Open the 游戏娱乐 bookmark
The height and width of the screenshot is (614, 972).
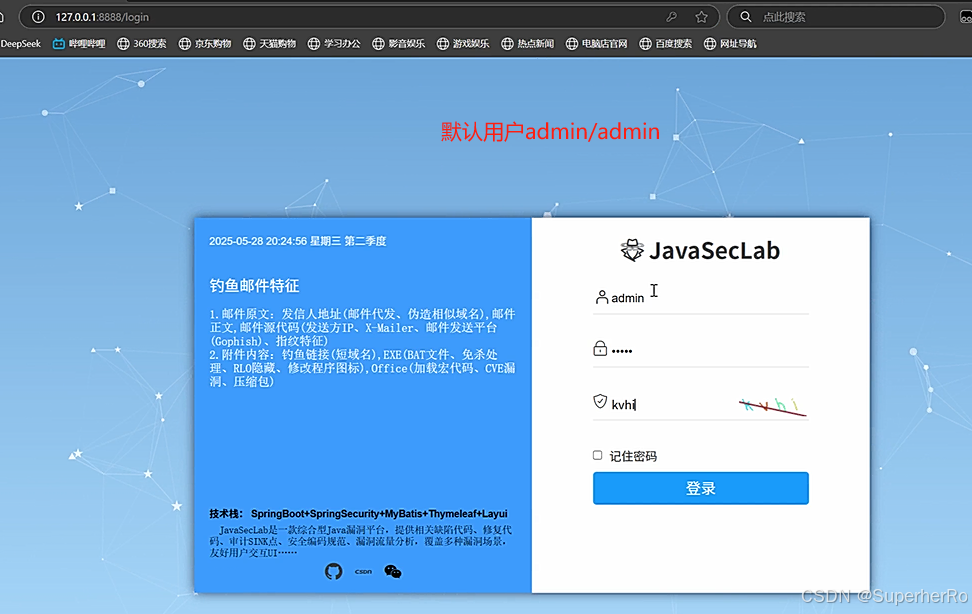click(x=463, y=43)
